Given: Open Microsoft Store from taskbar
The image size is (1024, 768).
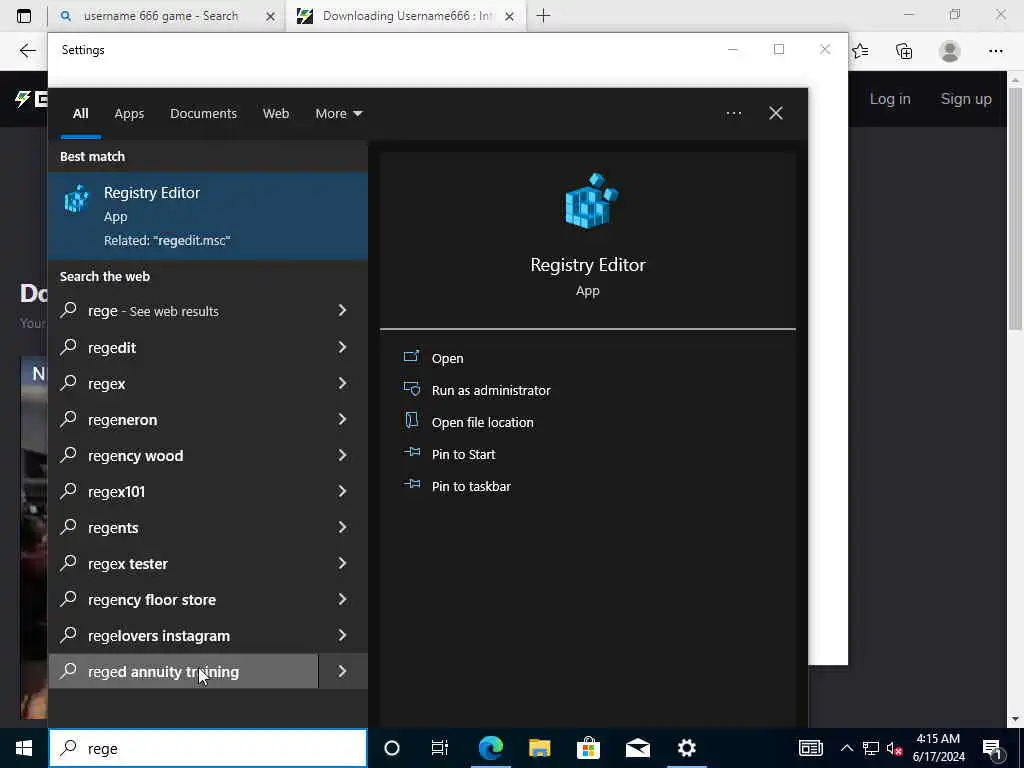Looking at the screenshot, I should (x=588, y=748).
